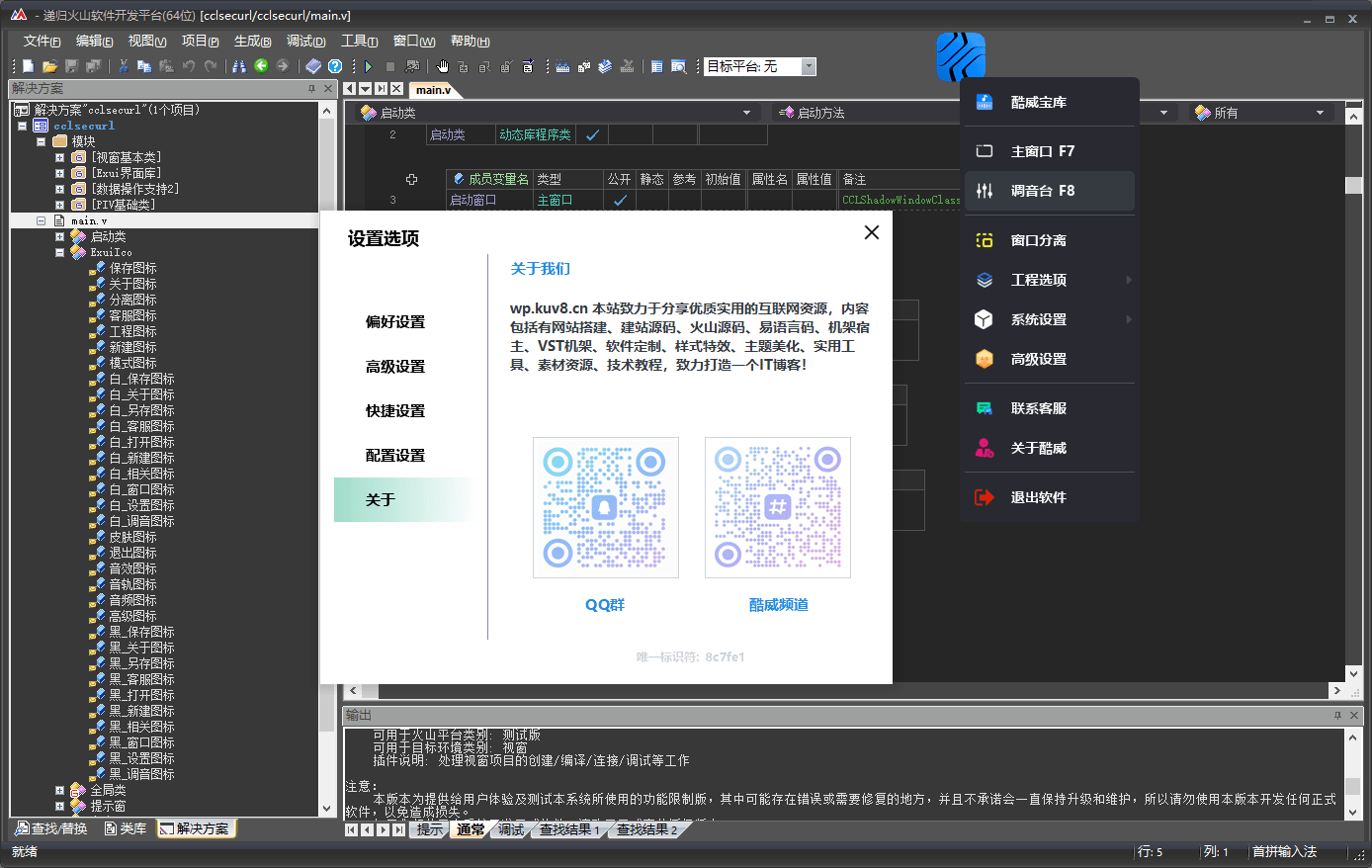Collapse the main.v tree node

tap(41, 220)
